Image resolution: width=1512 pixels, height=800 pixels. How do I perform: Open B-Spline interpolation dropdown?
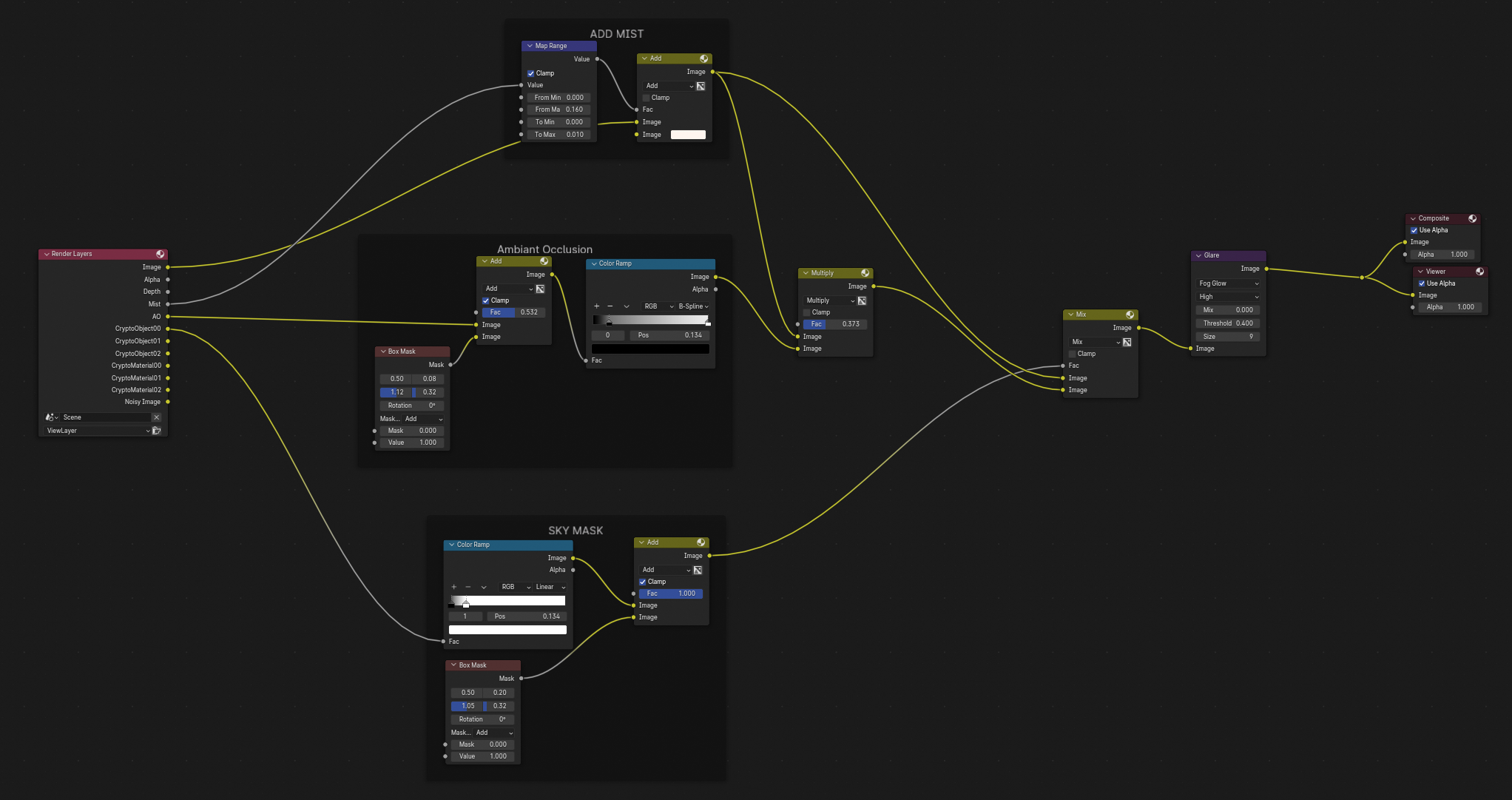[693, 306]
